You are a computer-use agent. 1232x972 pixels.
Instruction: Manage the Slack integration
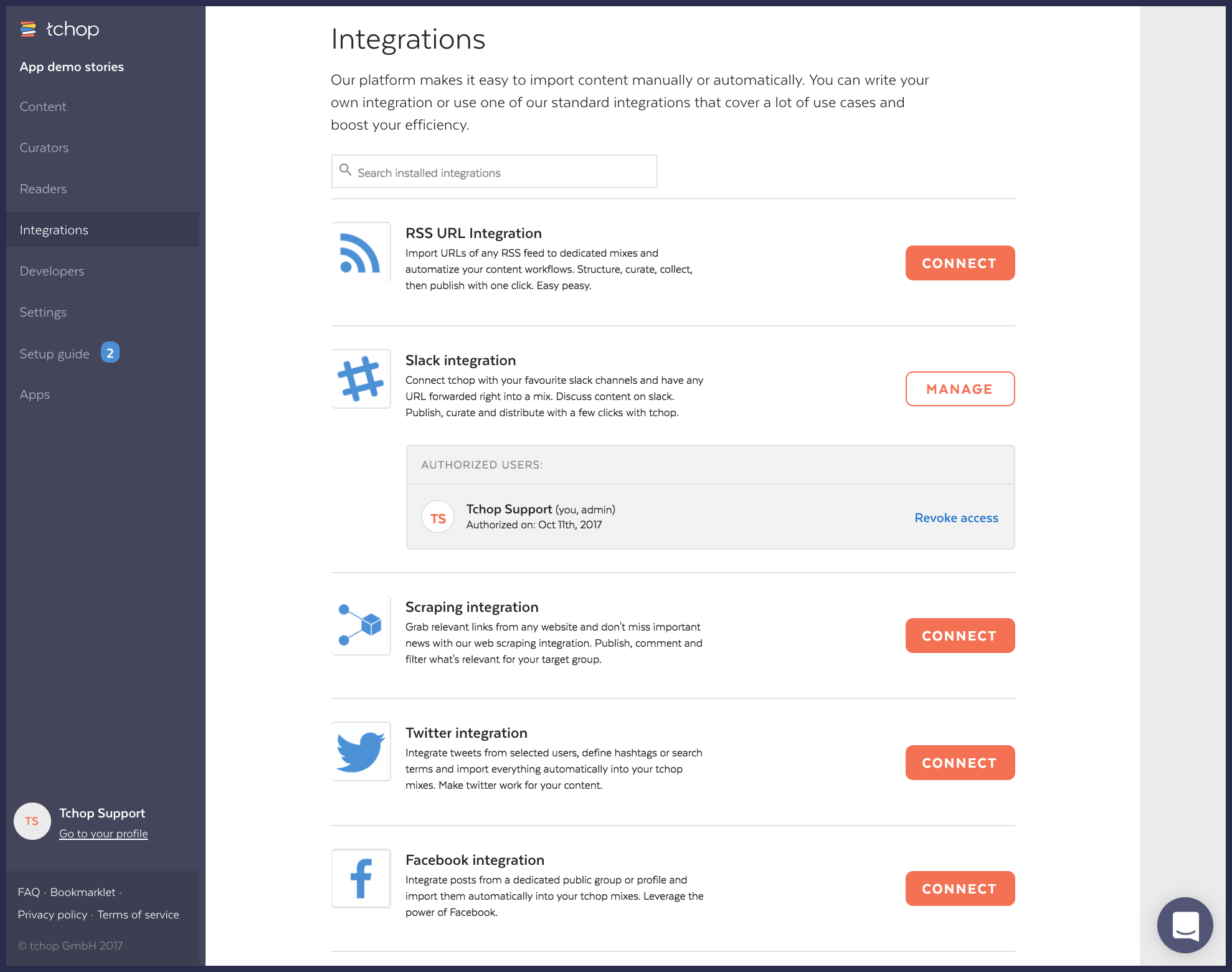coord(960,389)
